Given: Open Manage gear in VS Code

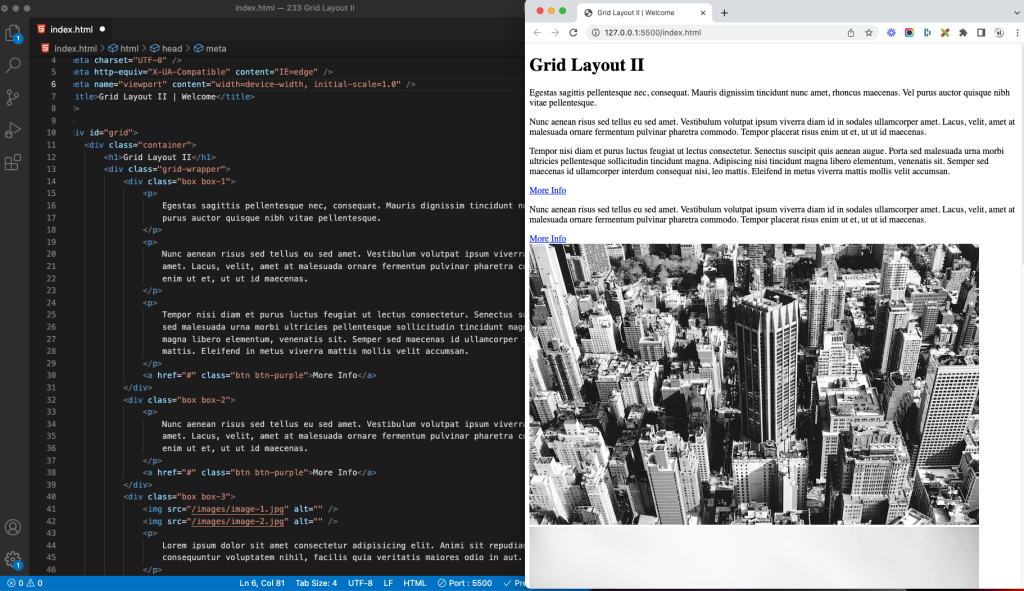Looking at the screenshot, I should (13, 560).
